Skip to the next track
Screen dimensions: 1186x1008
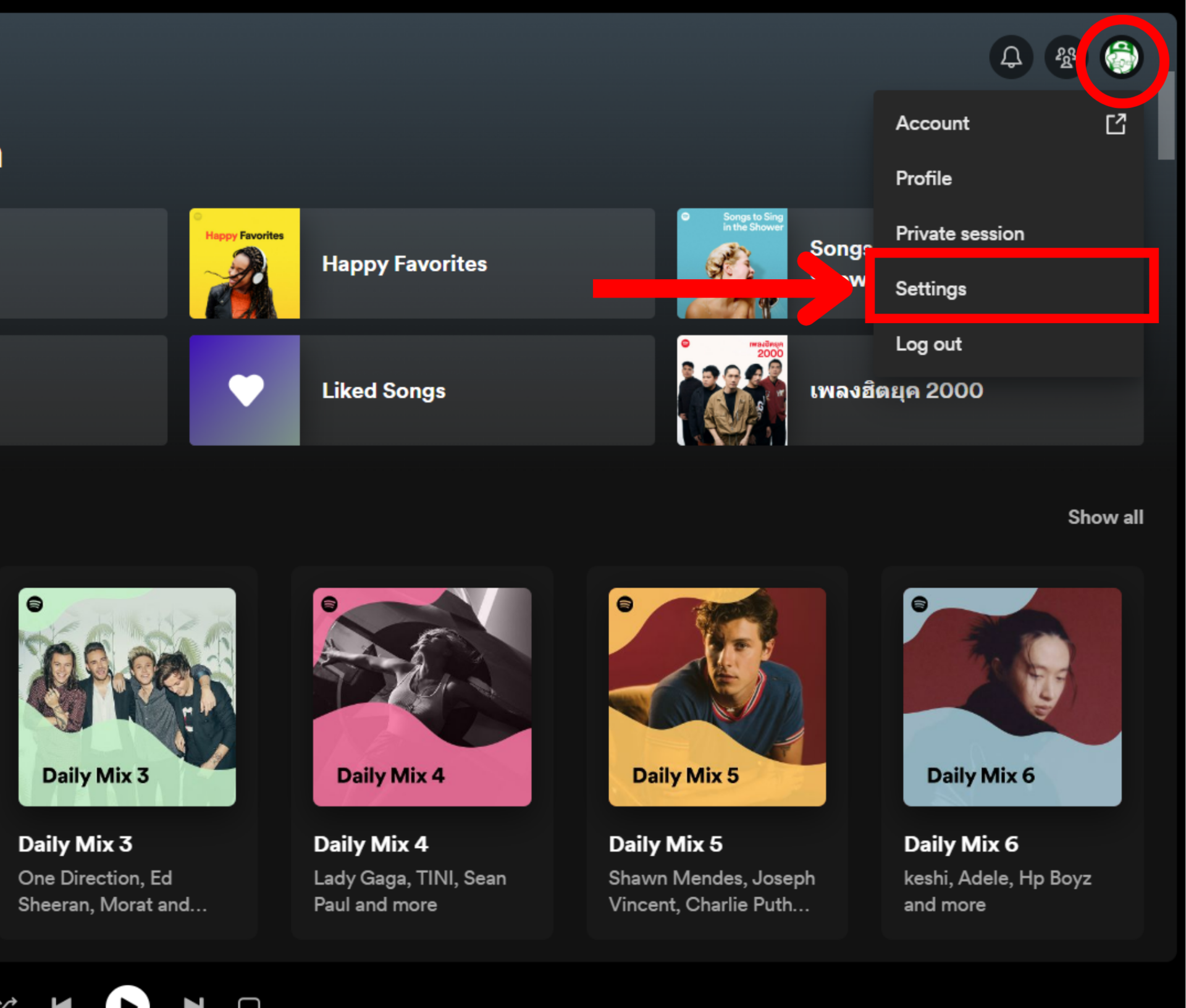coord(194,1002)
